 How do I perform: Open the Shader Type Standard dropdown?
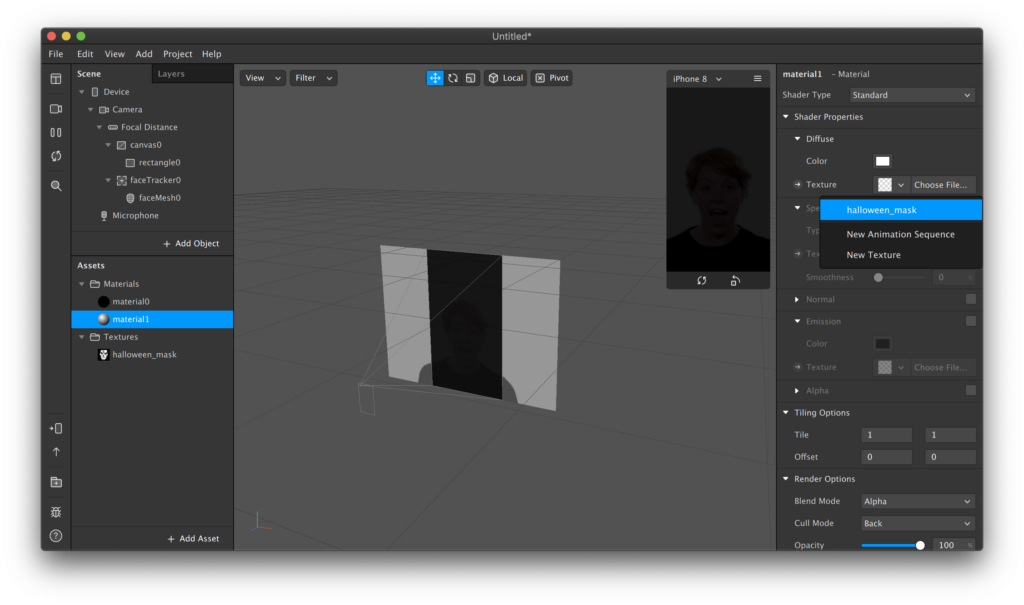(912, 95)
